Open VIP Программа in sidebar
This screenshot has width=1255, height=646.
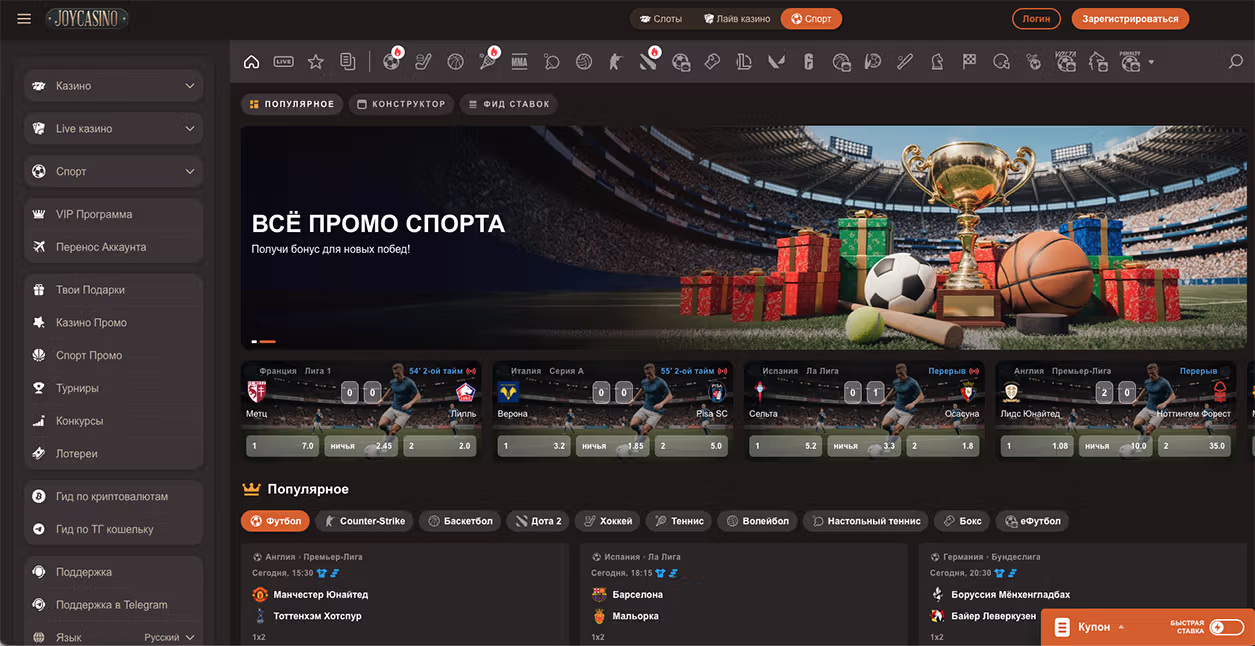point(113,214)
